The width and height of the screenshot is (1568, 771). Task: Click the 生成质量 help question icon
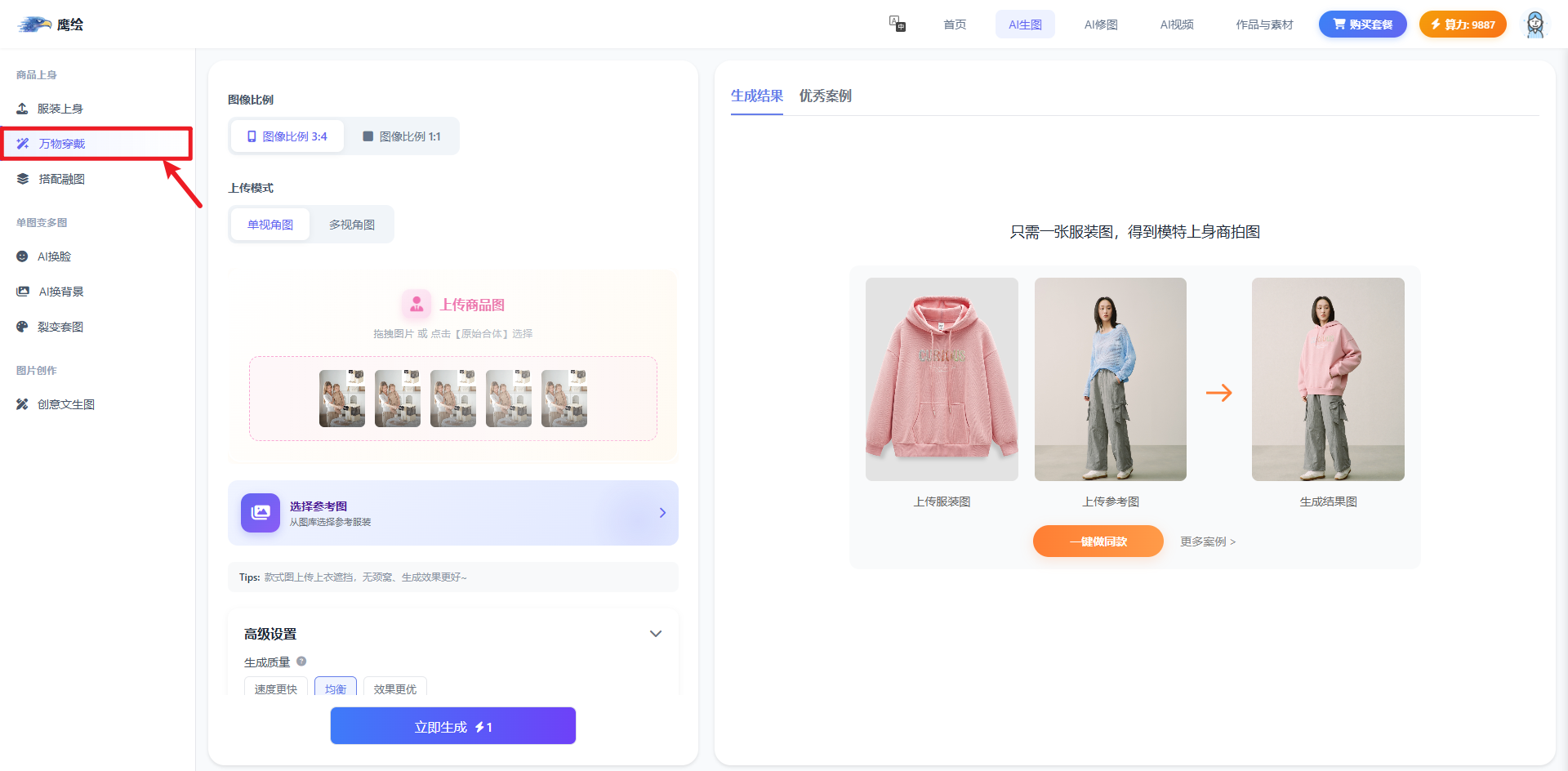point(301,662)
